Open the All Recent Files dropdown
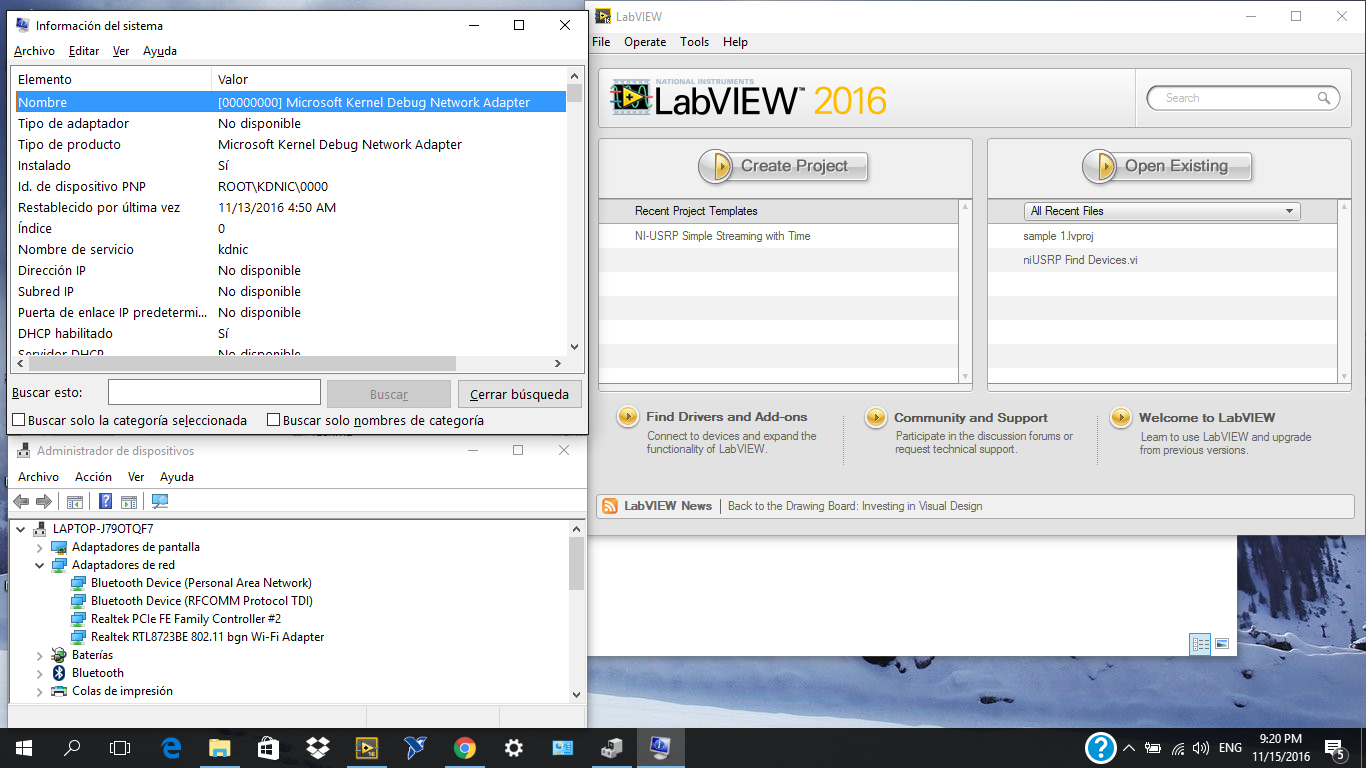The width and height of the screenshot is (1366, 768). pyautogui.click(x=1162, y=211)
